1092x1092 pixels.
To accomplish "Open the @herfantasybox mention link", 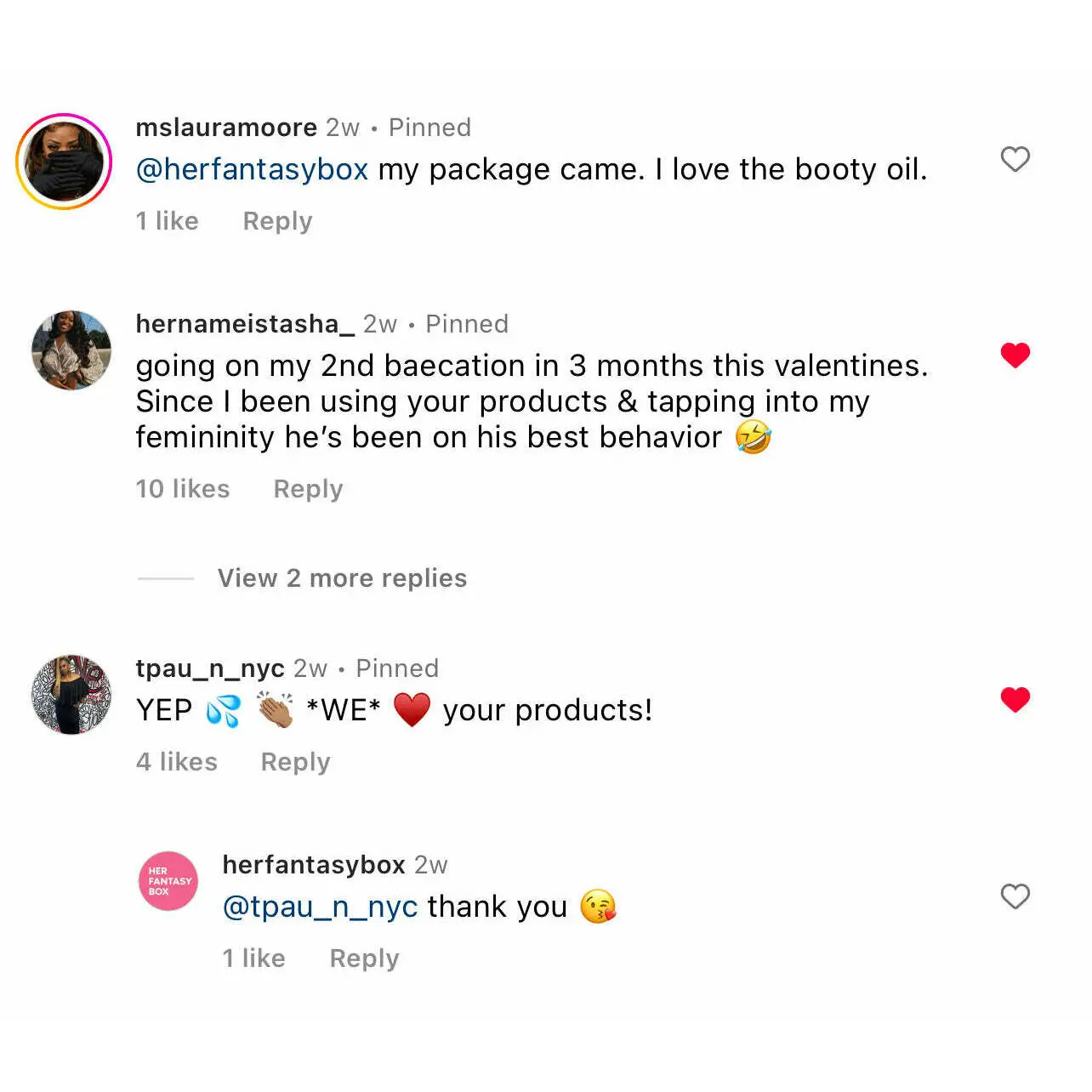I will click(252, 169).
